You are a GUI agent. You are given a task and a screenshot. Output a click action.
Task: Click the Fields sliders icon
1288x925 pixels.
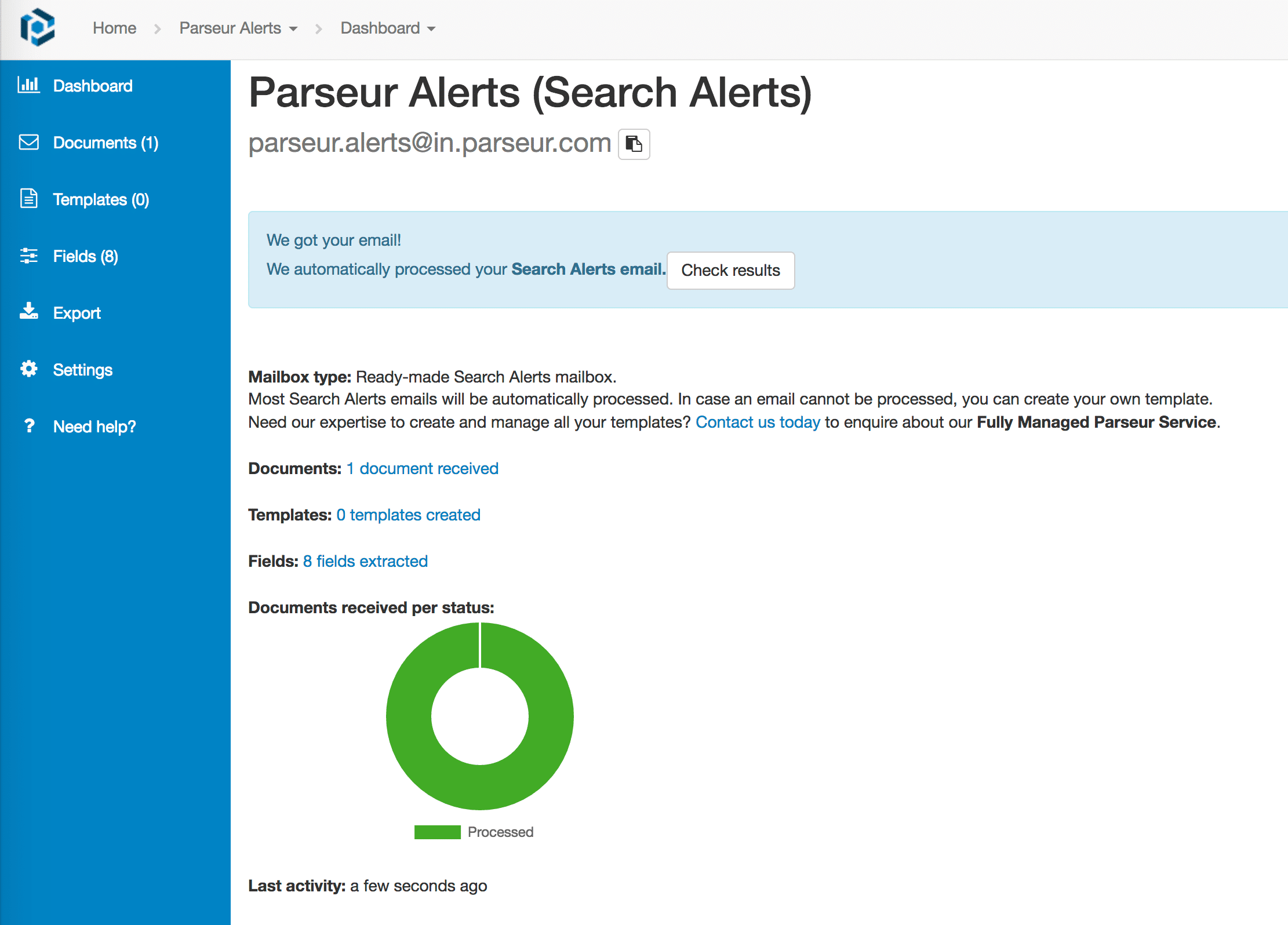coord(29,256)
